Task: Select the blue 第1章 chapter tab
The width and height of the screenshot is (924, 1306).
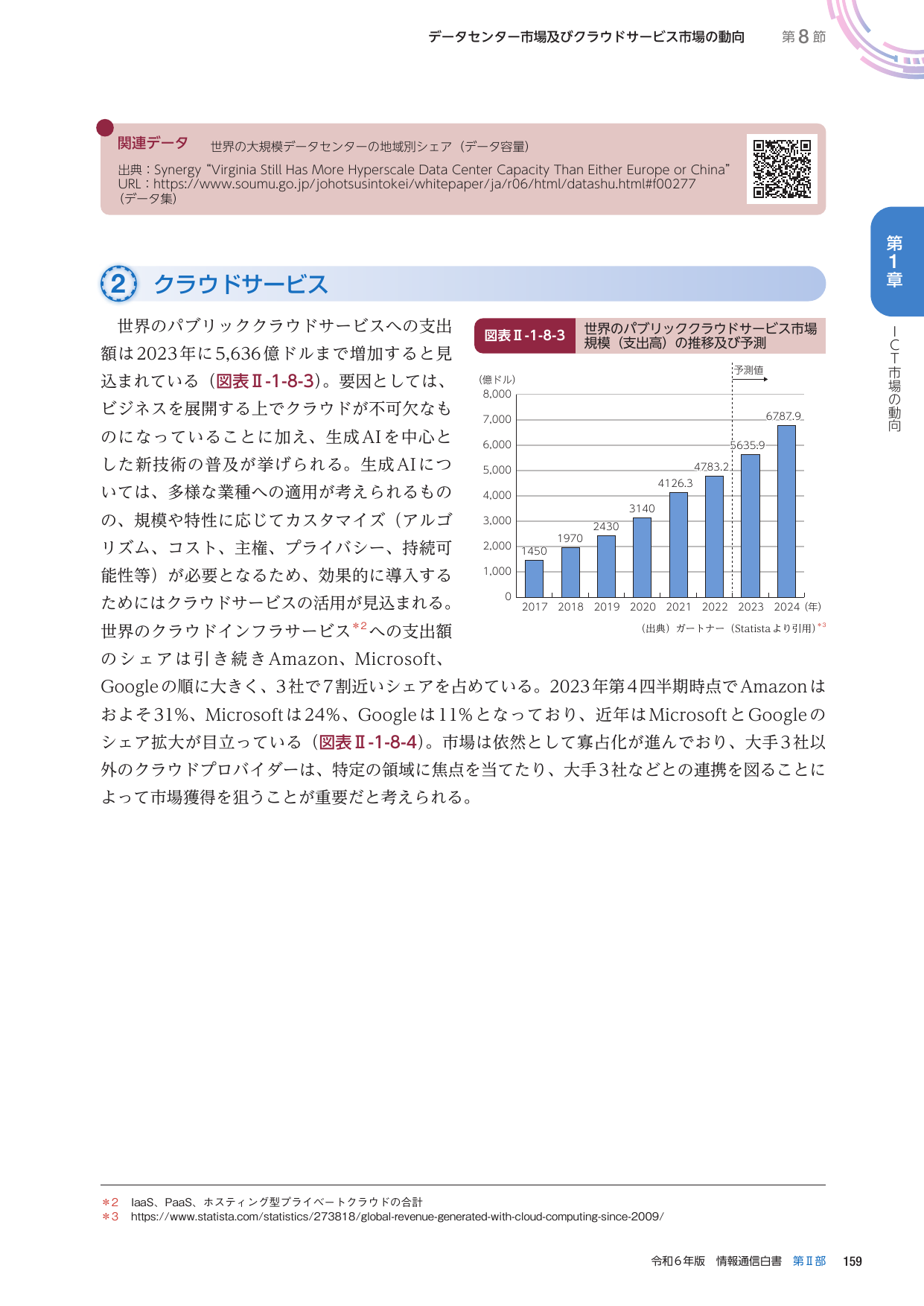Action: click(895, 261)
